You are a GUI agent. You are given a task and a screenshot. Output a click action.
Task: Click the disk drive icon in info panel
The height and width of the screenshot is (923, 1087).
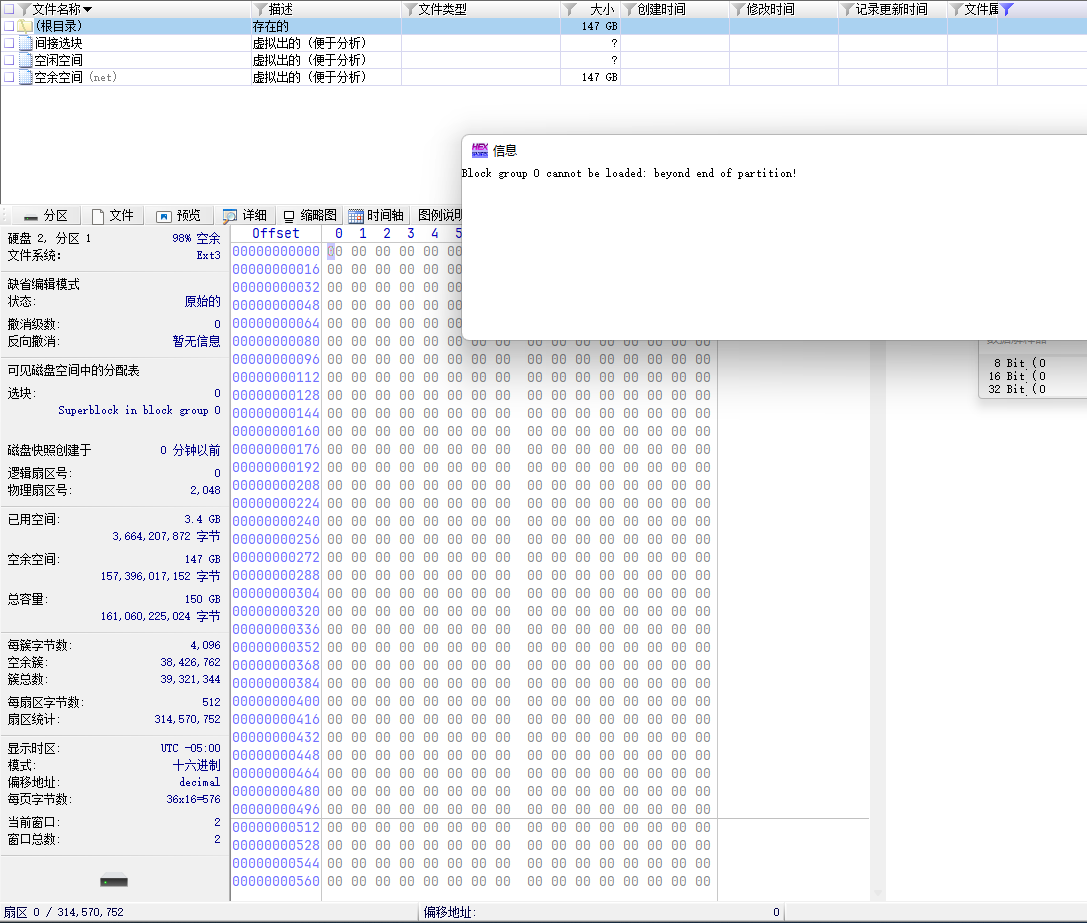pyautogui.click(x=114, y=880)
